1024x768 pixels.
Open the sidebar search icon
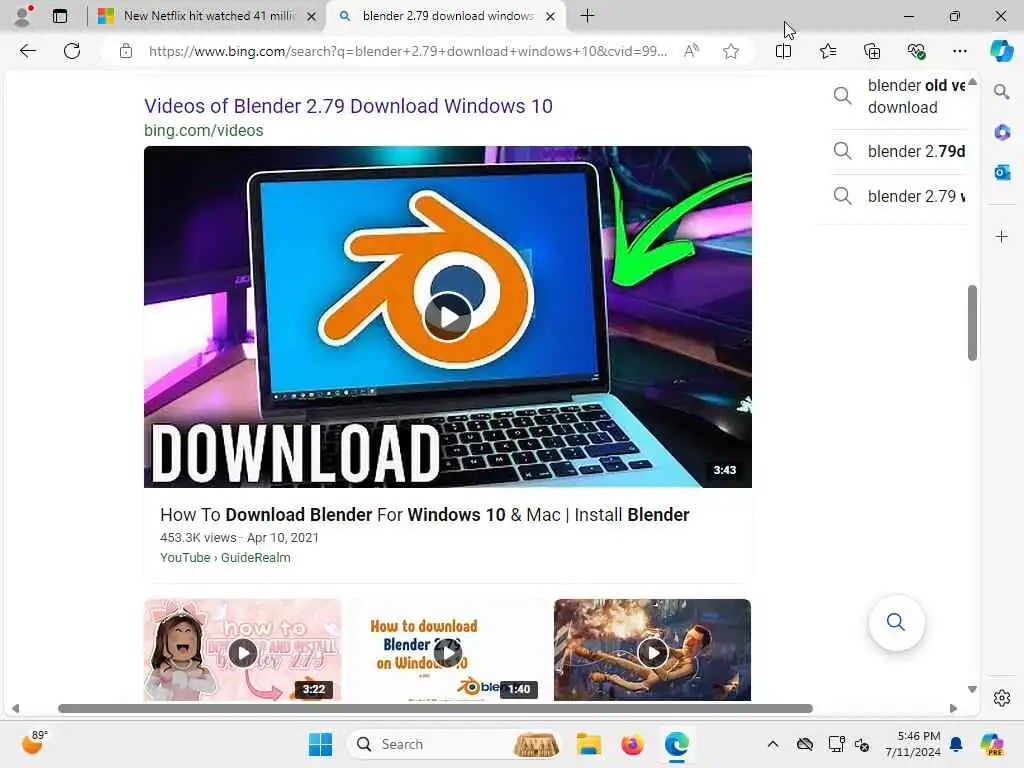(1001, 92)
